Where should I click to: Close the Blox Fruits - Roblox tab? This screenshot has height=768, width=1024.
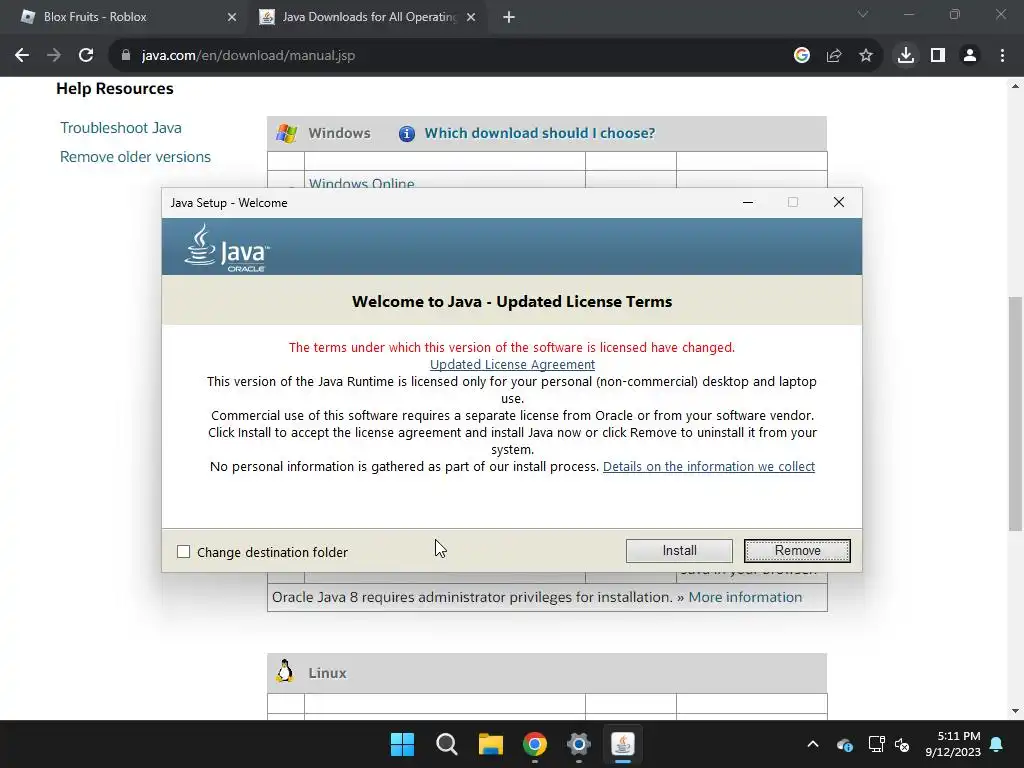point(232,18)
